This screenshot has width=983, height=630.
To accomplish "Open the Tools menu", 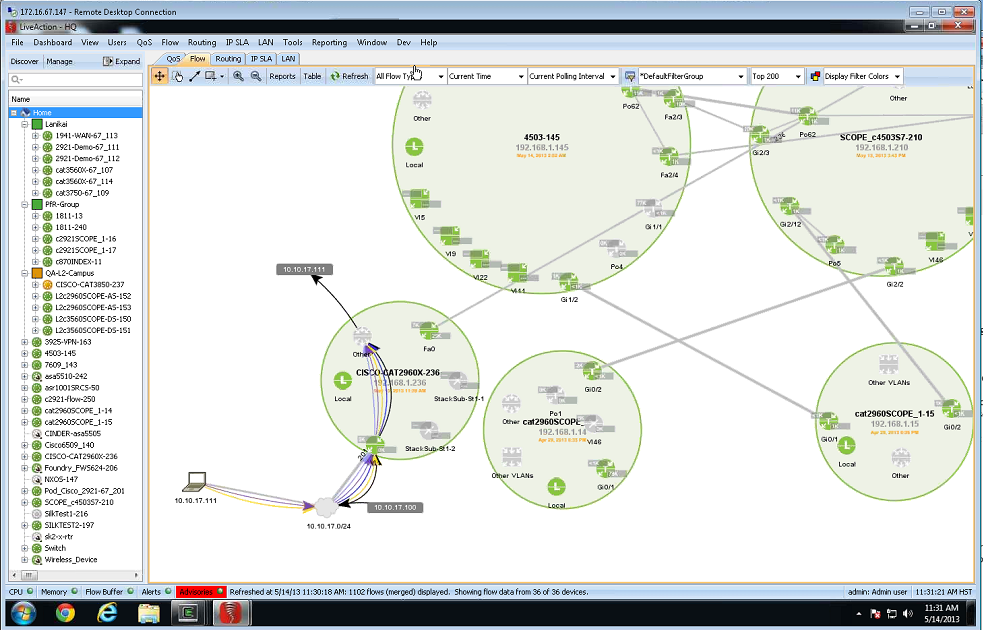I will (292, 43).
